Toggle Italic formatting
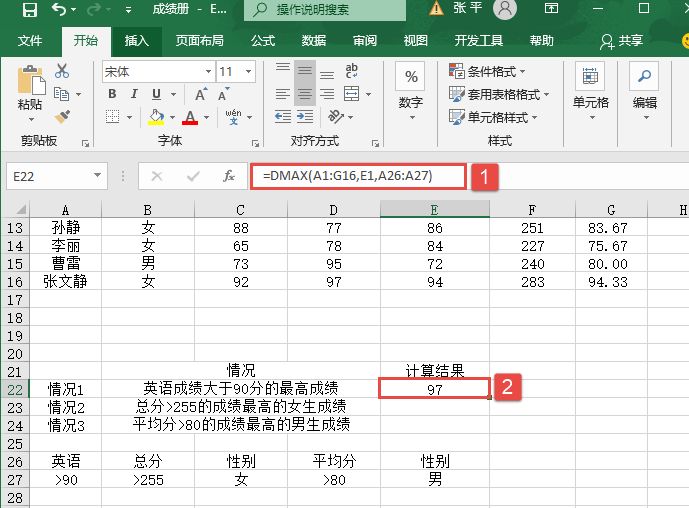Viewport: 689px width, 508px height. point(134,94)
